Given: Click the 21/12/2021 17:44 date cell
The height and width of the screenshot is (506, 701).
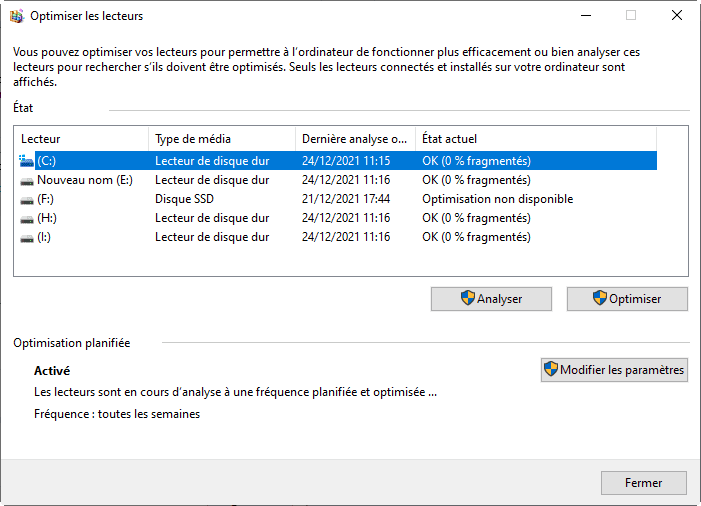Looking at the screenshot, I should coord(346,199).
